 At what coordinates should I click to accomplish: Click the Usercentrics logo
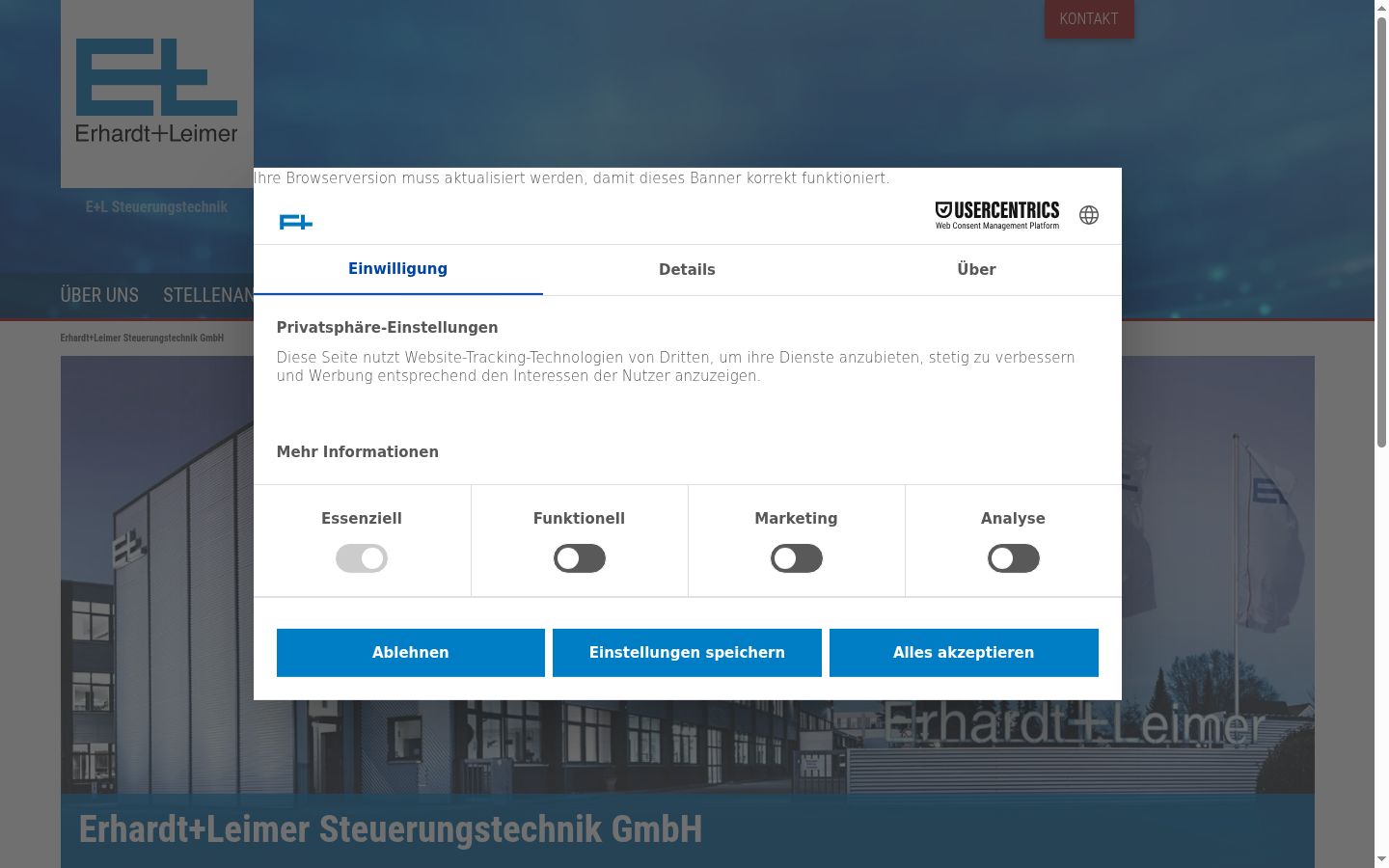pyautogui.click(x=997, y=215)
